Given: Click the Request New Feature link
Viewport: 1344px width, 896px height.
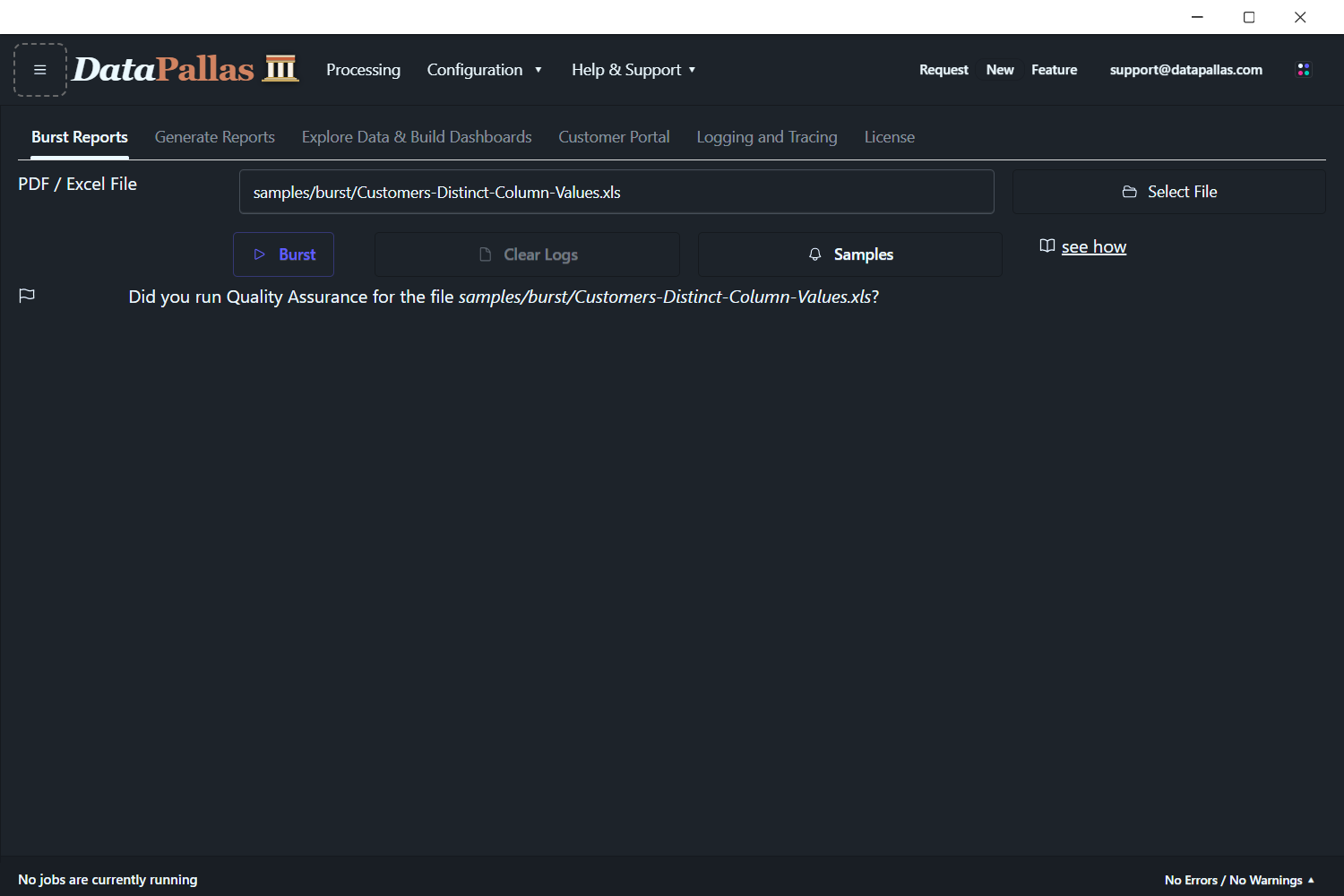Looking at the screenshot, I should tap(998, 70).
